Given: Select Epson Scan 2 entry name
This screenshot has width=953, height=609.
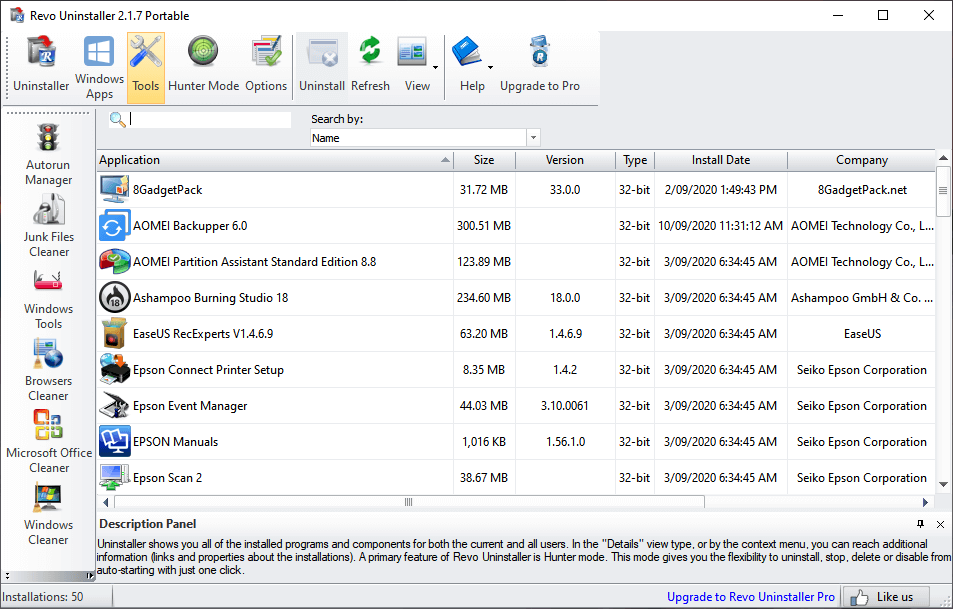Looking at the screenshot, I should coord(168,478).
